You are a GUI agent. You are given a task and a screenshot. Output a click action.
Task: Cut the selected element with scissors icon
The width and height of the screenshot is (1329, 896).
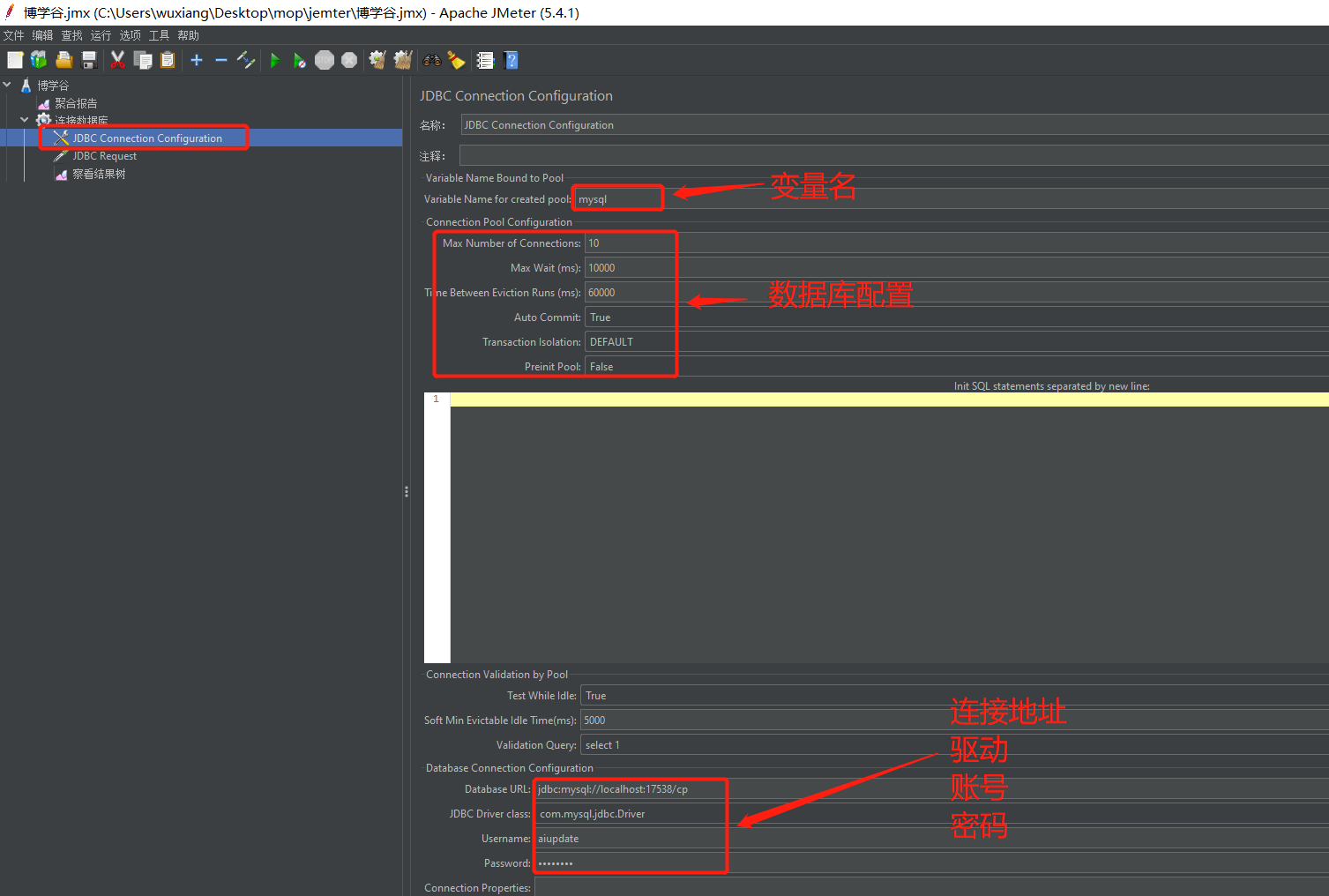[117, 60]
